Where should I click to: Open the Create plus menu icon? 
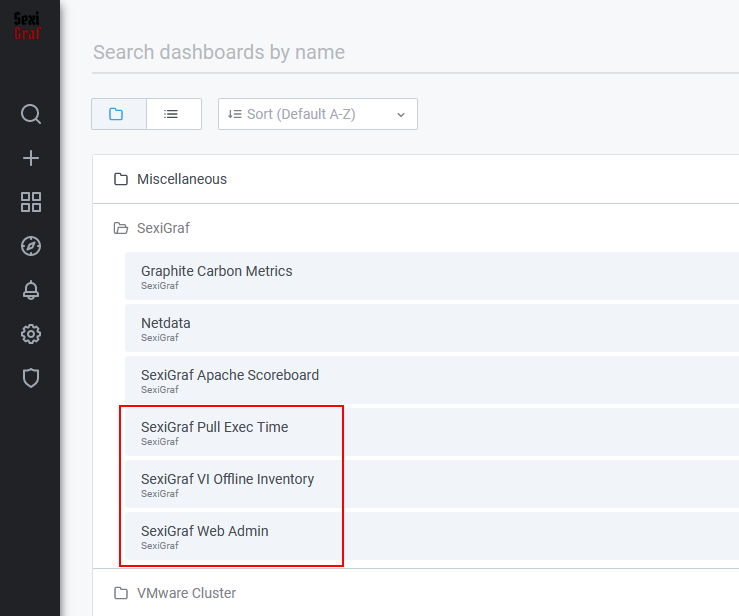(x=31, y=158)
